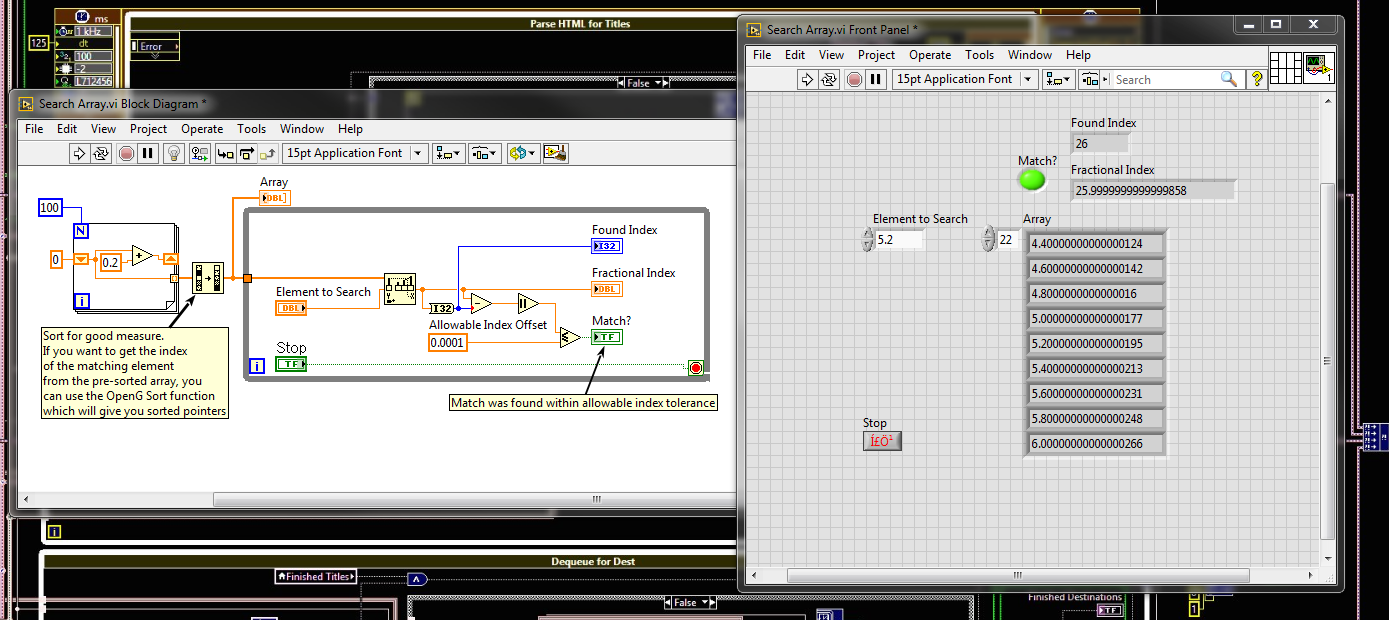Toggle Highlight Execution light bulb
Viewport: 1389px width, 620px height.
(174, 153)
